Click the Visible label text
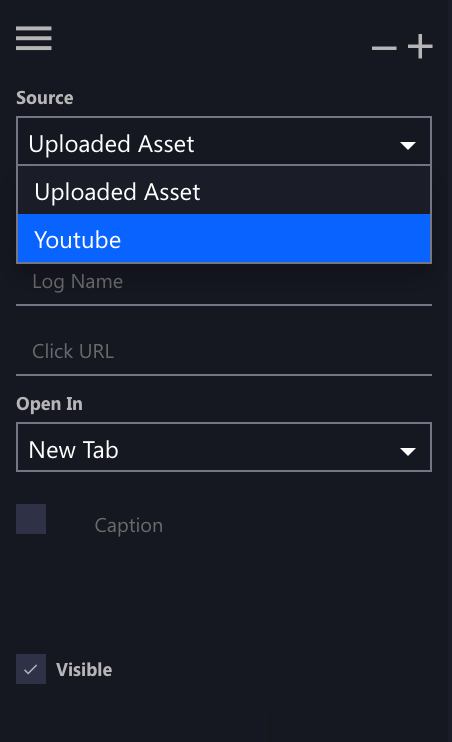The image size is (452, 742). (84, 670)
